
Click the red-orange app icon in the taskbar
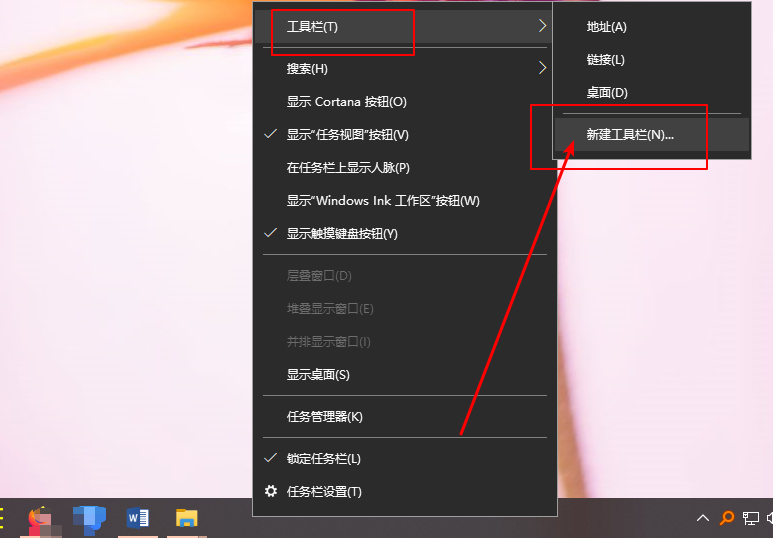click(41, 518)
